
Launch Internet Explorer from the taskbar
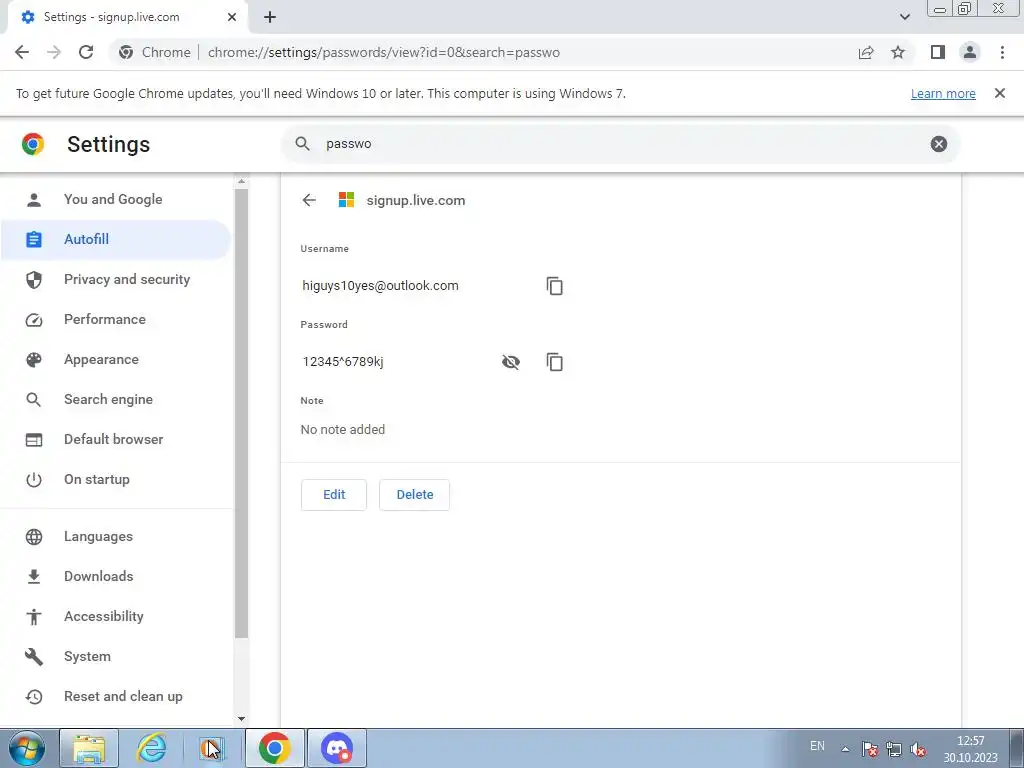tap(152, 748)
